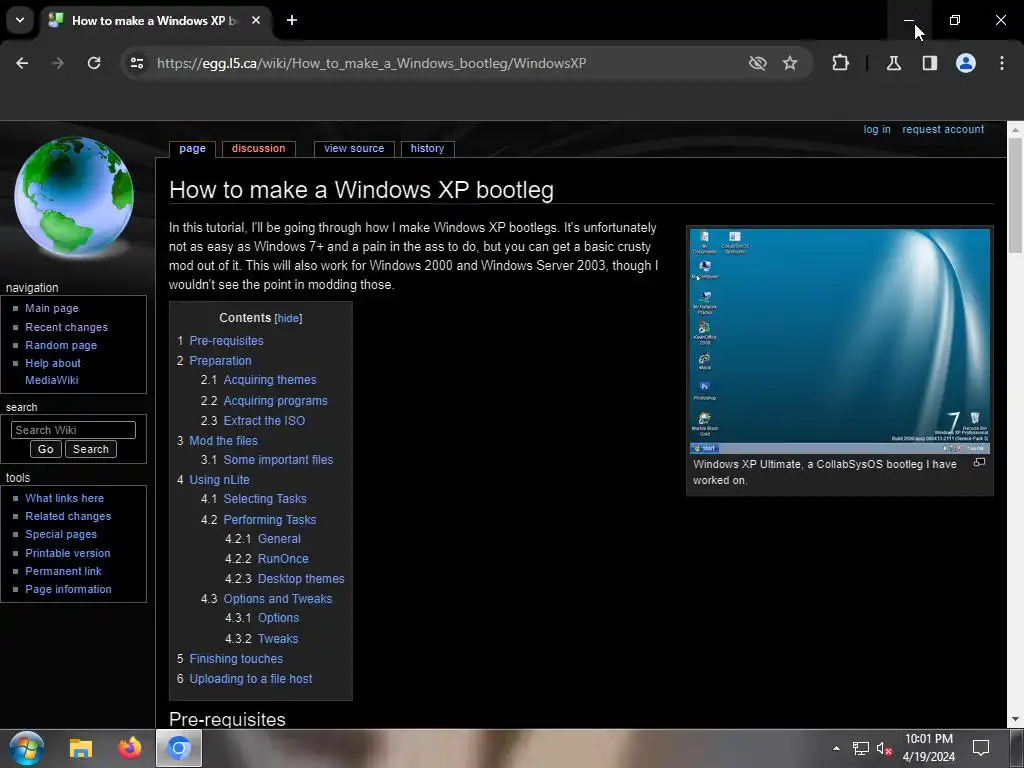Go to Main page in navigation
This screenshot has width=1024, height=768.
tap(52, 308)
